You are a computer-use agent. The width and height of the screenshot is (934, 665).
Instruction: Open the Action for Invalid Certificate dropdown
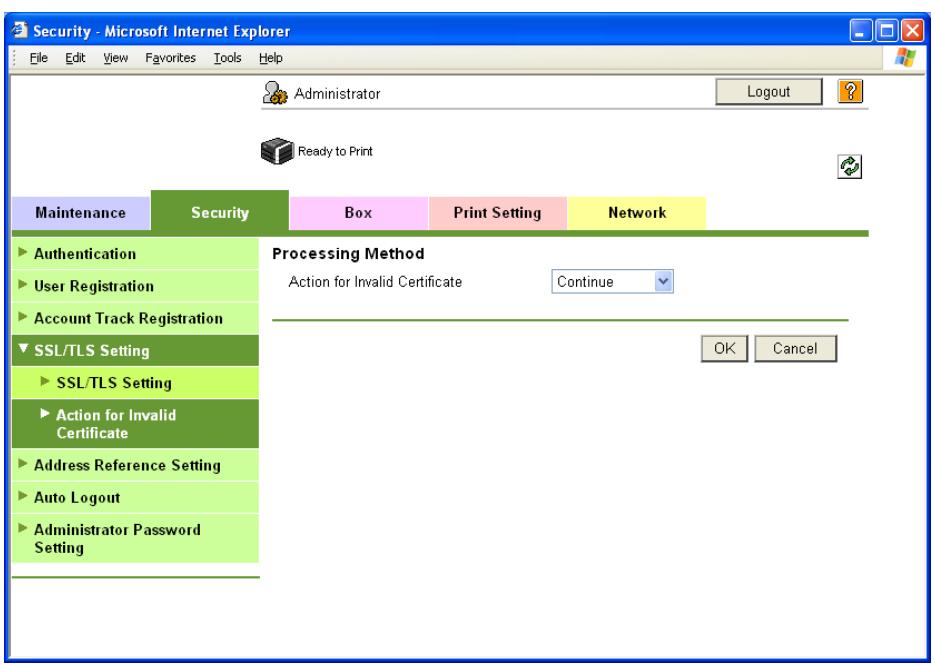click(x=612, y=281)
